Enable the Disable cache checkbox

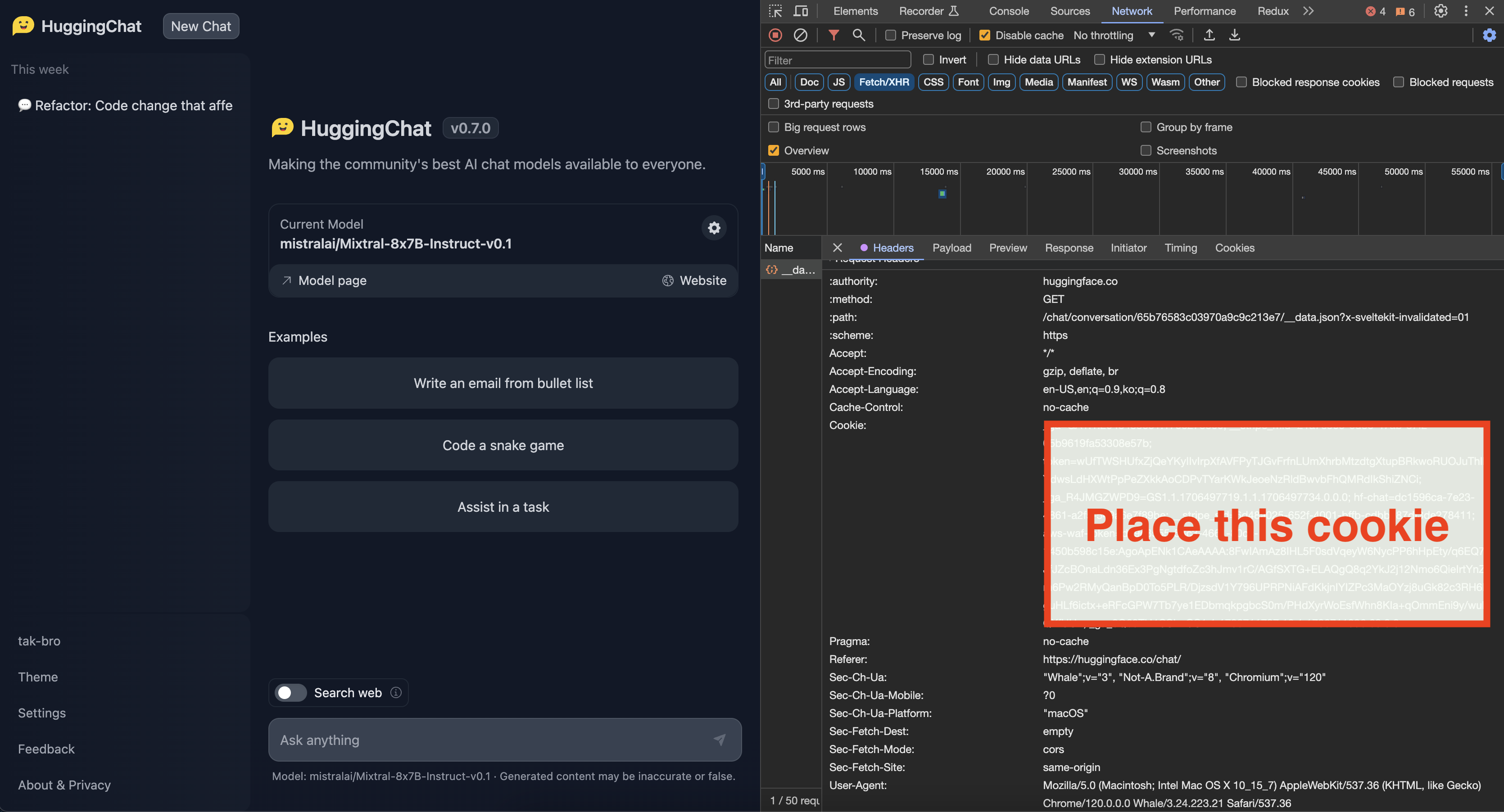pos(984,35)
